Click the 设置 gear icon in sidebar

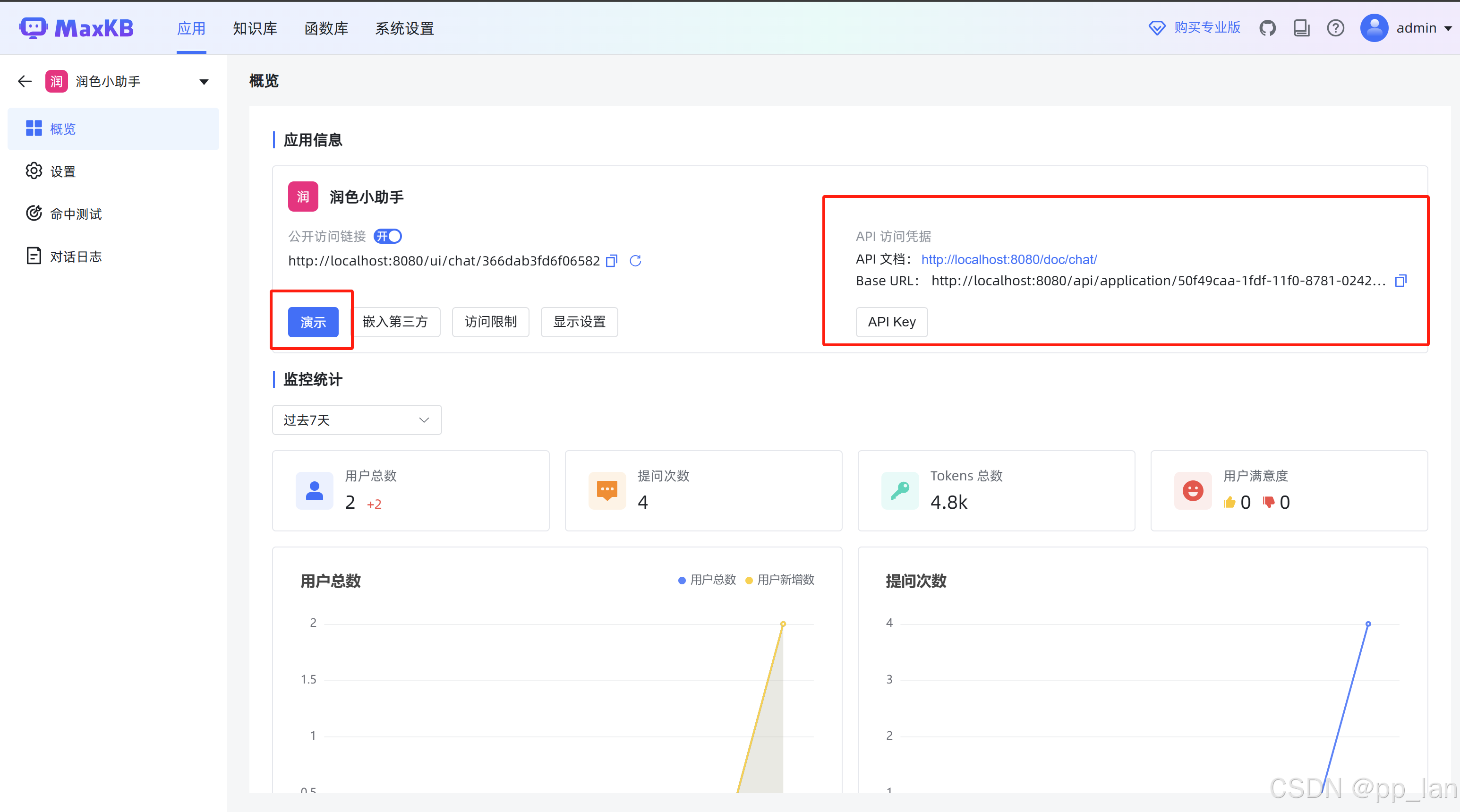[34, 171]
